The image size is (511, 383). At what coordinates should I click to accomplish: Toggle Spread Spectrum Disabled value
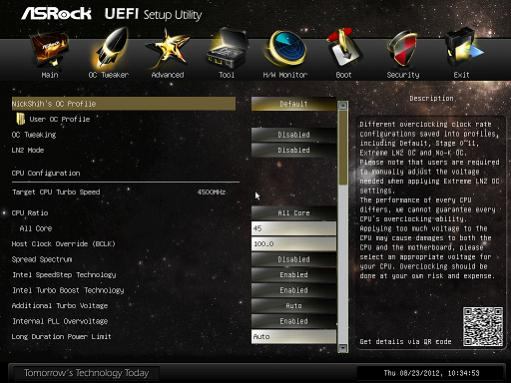coord(294,259)
